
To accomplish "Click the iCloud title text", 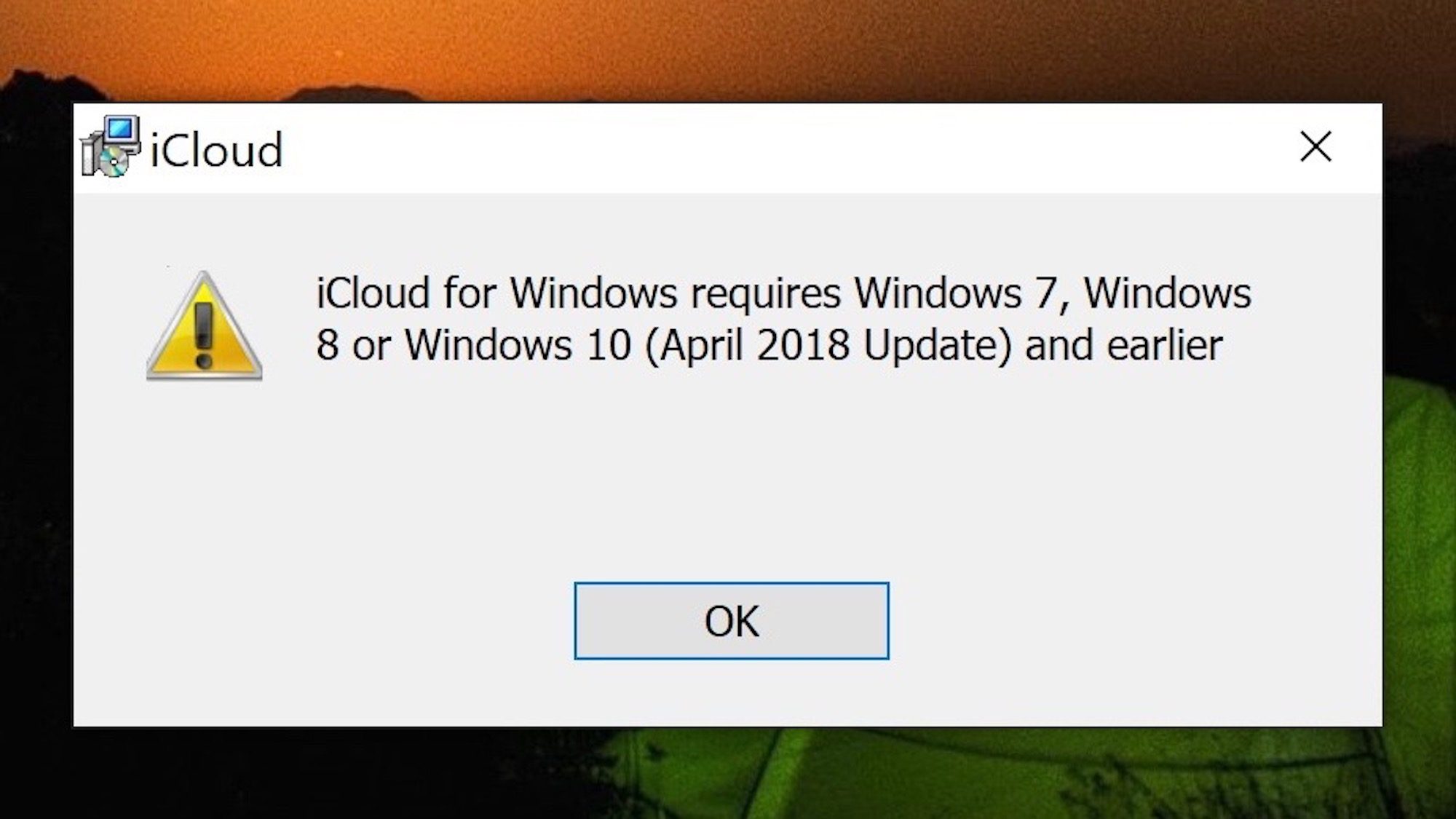I will tap(217, 149).
